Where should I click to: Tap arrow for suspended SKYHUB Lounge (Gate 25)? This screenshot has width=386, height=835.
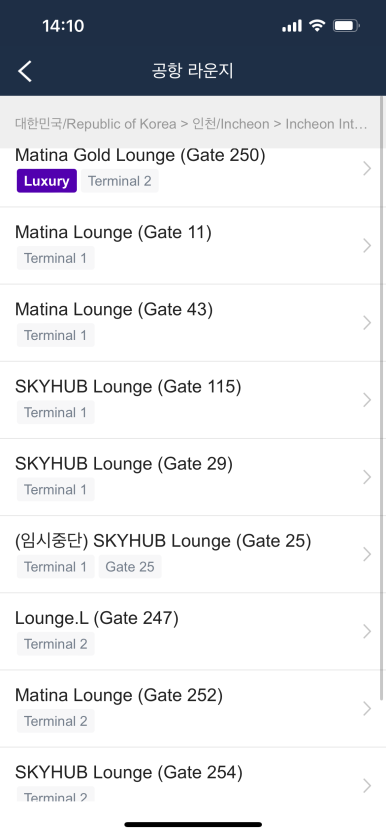pos(367,554)
